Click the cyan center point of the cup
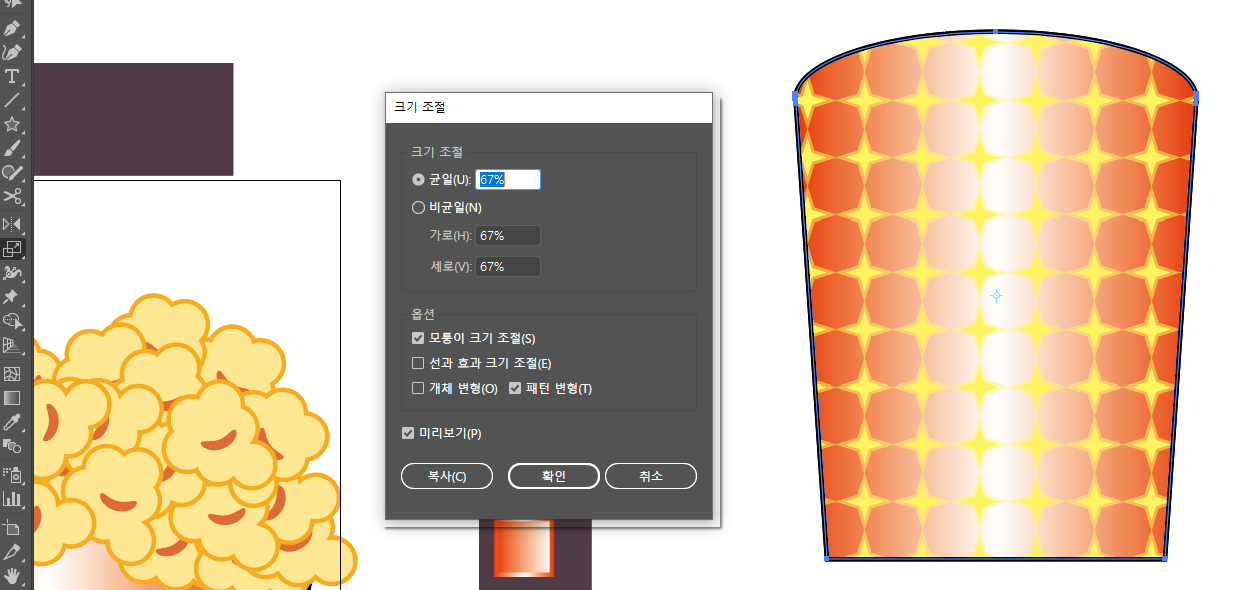Image resolution: width=1242 pixels, height=590 pixels. pos(996,296)
